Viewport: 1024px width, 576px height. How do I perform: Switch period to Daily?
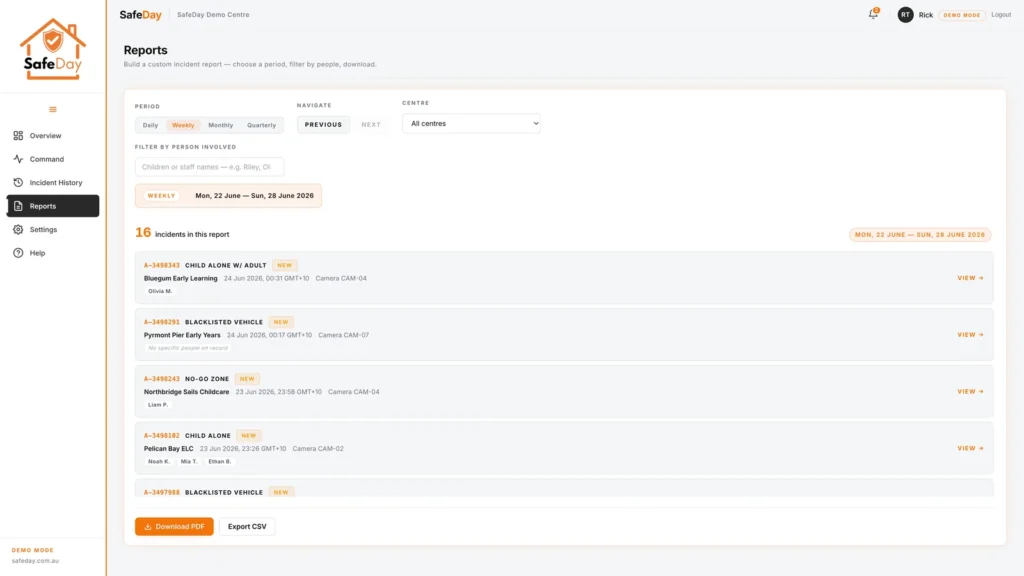(x=150, y=125)
